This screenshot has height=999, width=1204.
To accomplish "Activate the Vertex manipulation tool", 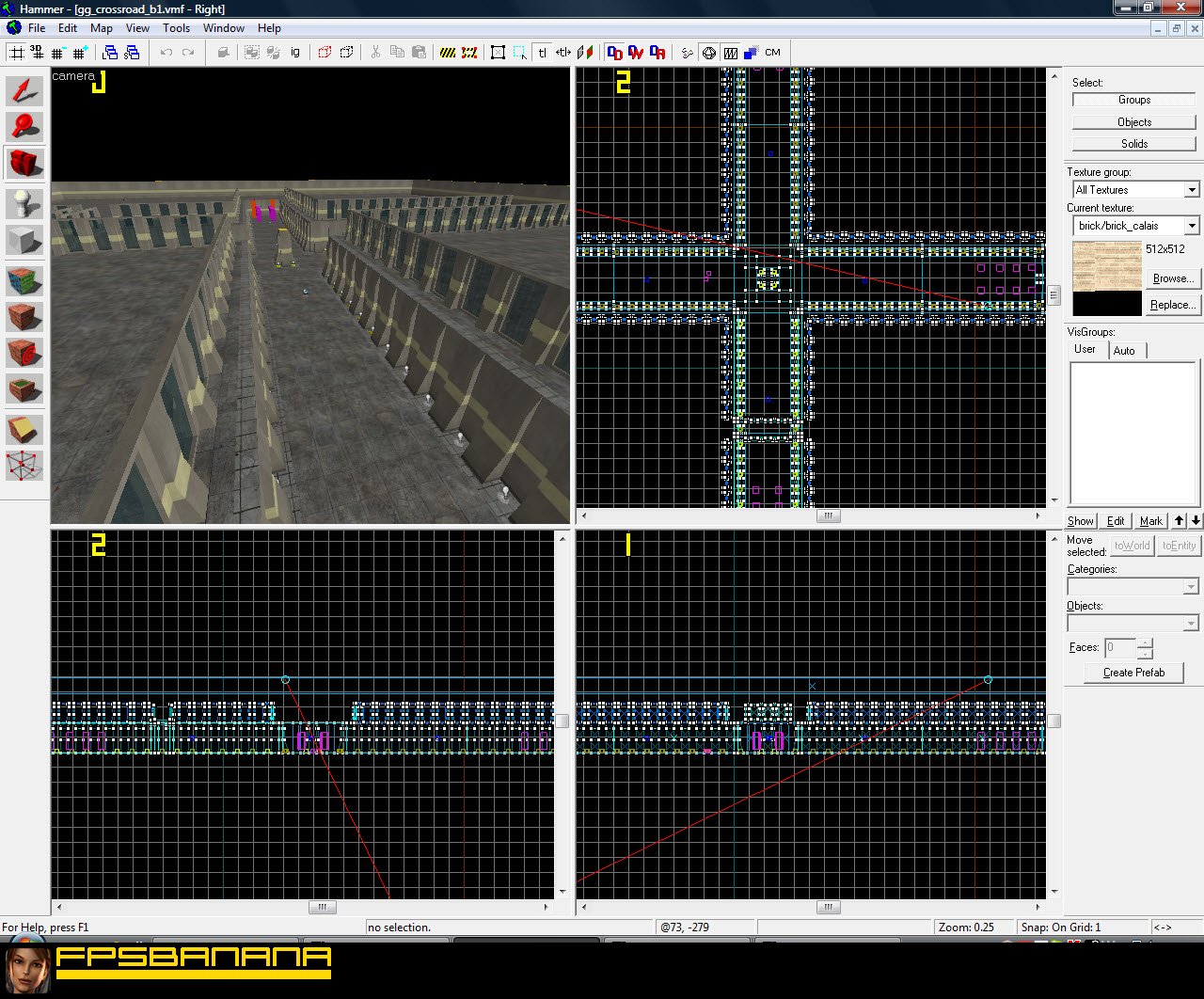I will [x=25, y=466].
